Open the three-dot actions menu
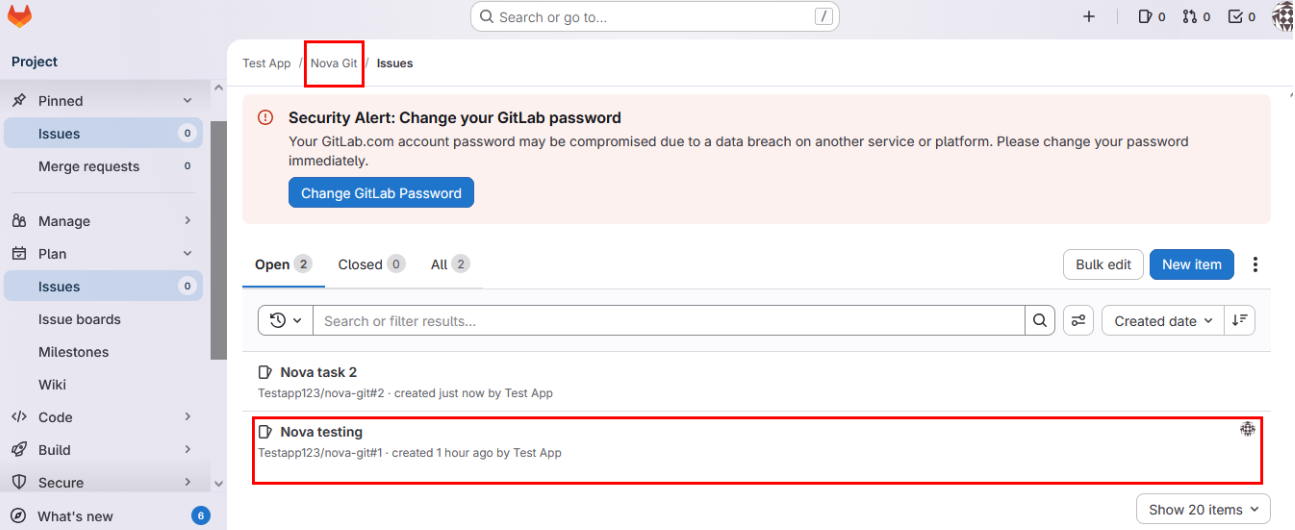 1255,265
